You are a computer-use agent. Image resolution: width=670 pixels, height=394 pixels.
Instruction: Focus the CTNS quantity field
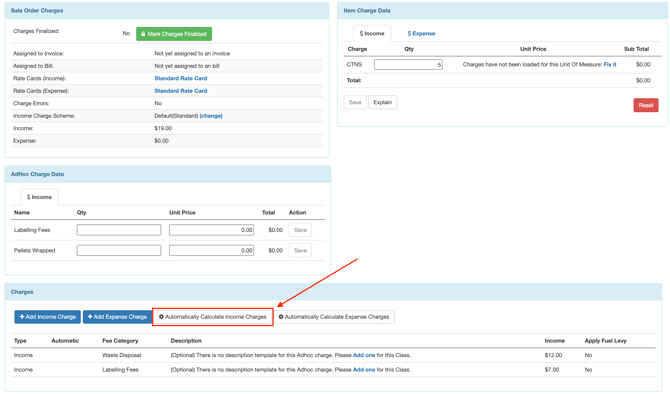point(408,65)
